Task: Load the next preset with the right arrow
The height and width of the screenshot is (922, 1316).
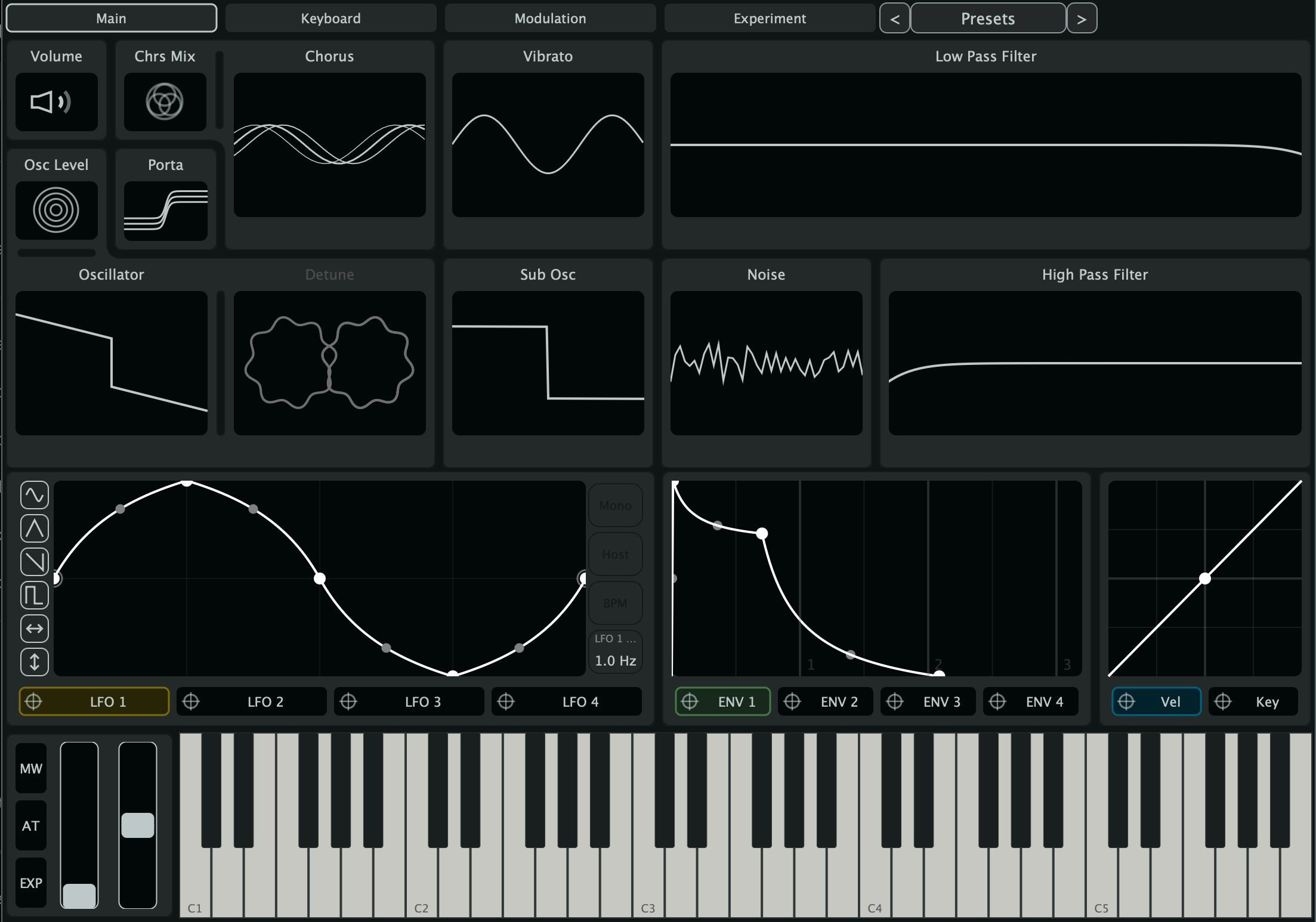Action: click(x=1082, y=18)
